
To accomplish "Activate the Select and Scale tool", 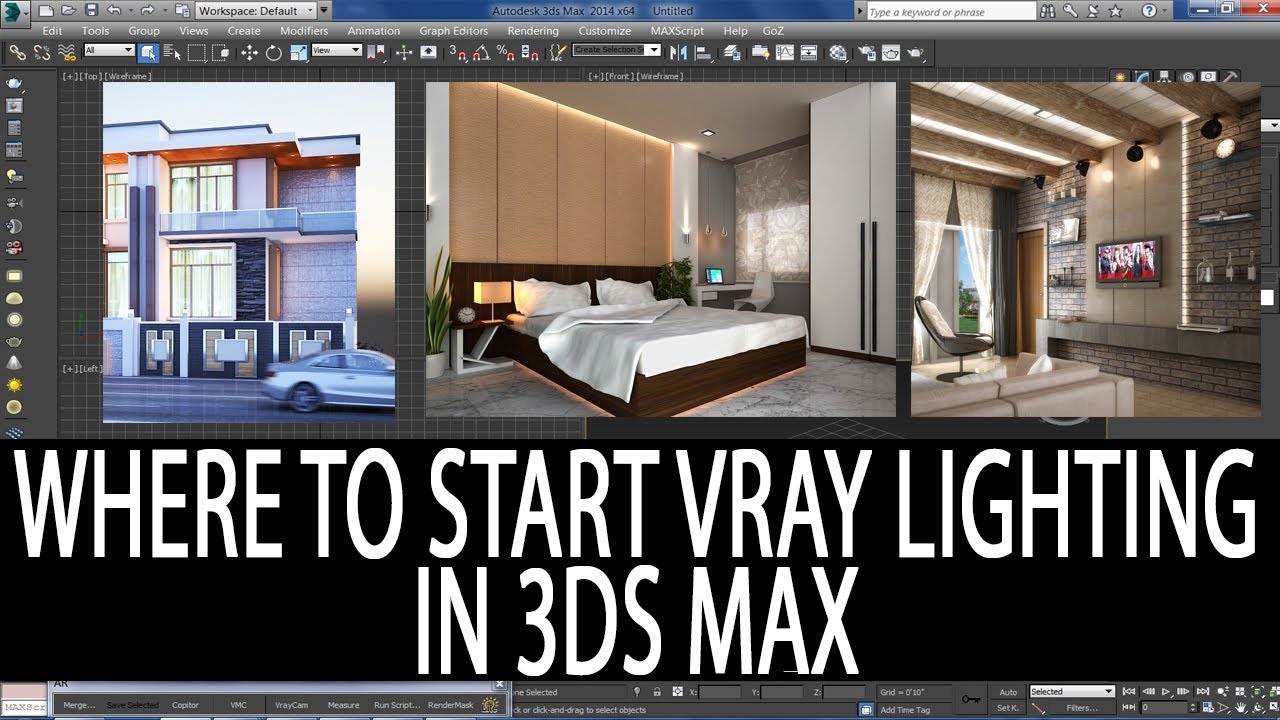I will 297,52.
